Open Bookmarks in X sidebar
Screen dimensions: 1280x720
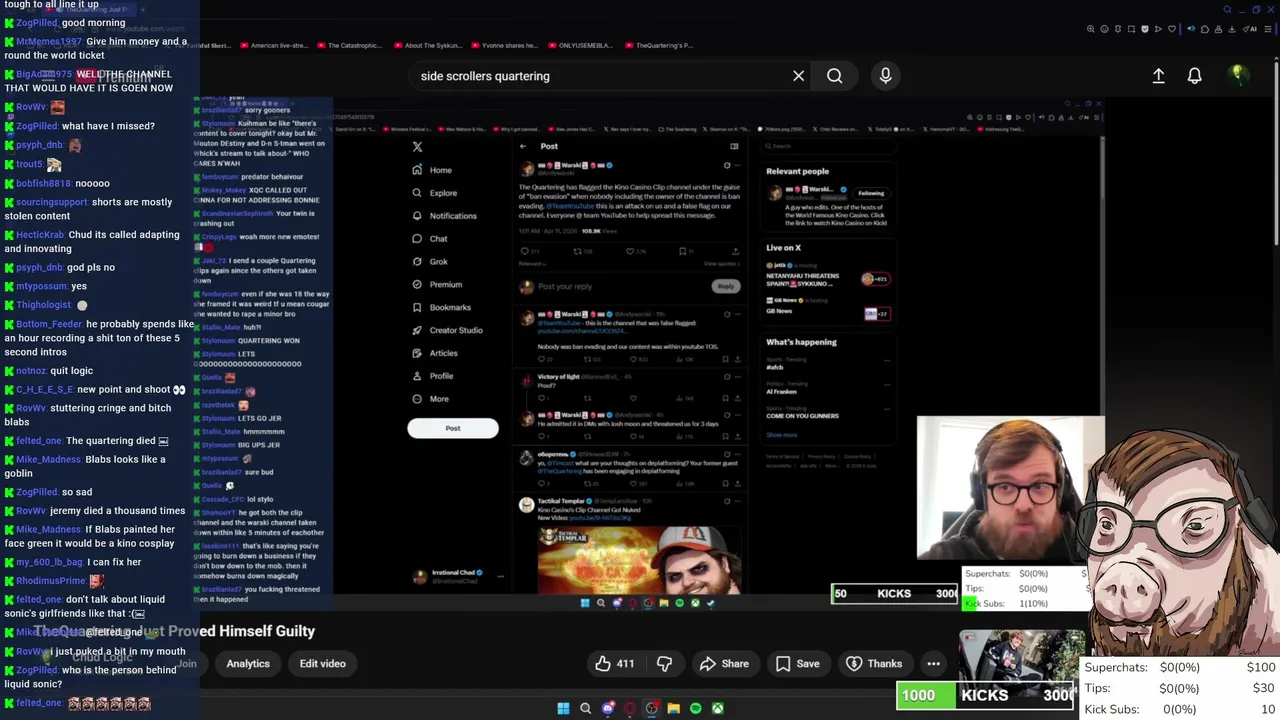441,307
